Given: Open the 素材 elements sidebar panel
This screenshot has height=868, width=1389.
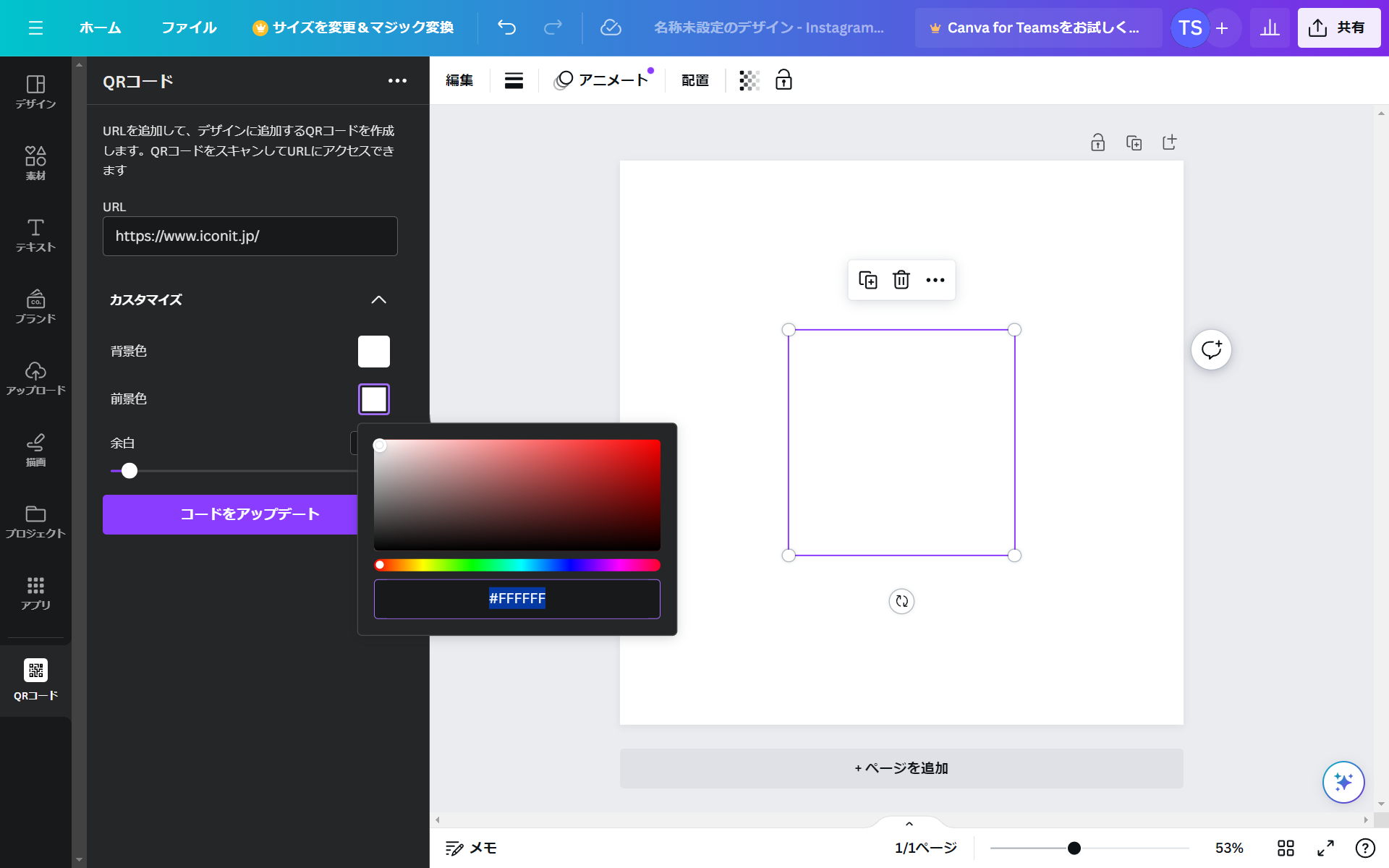Looking at the screenshot, I should coord(35,163).
